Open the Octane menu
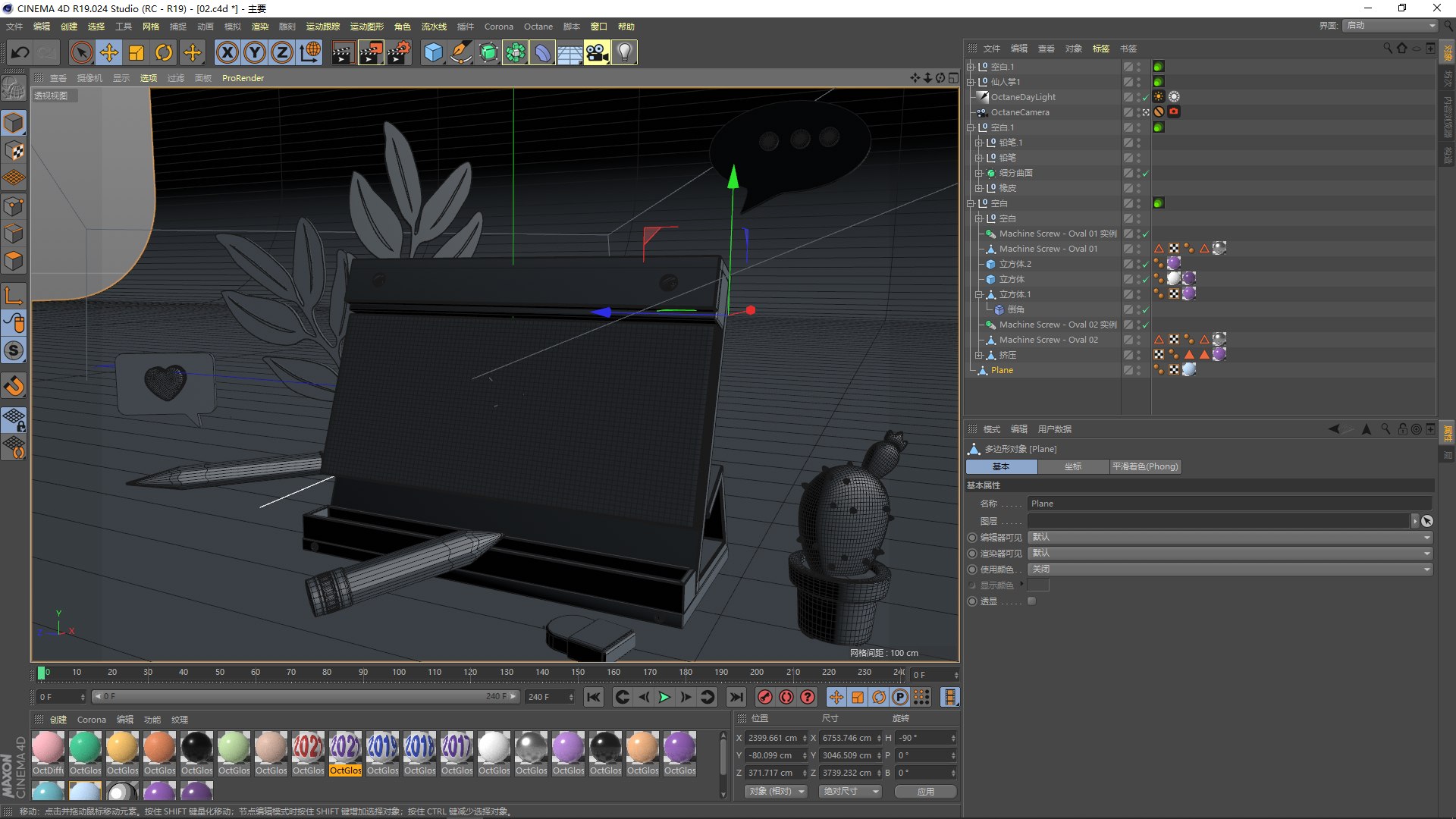Image resolution: width=1456 pixels, height=819 pixels. 538,27
